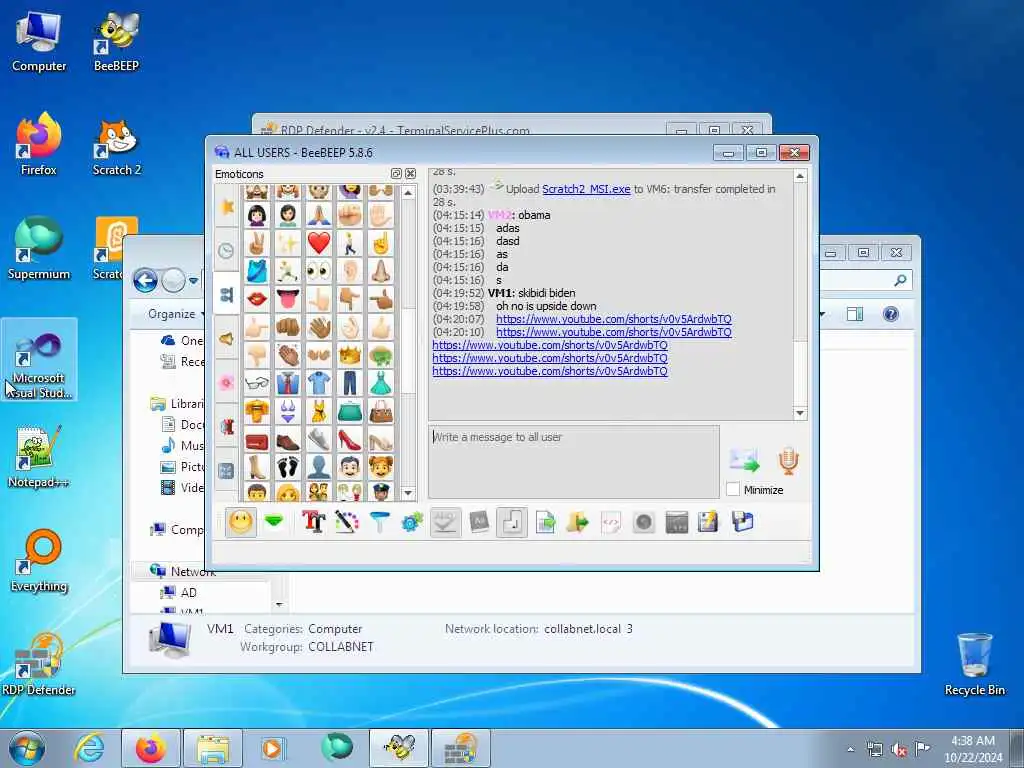Click the Emoticons list scroll up arrow
Image resolution: width=1024 pixels, height=768 pixels.
coord(408,193)
